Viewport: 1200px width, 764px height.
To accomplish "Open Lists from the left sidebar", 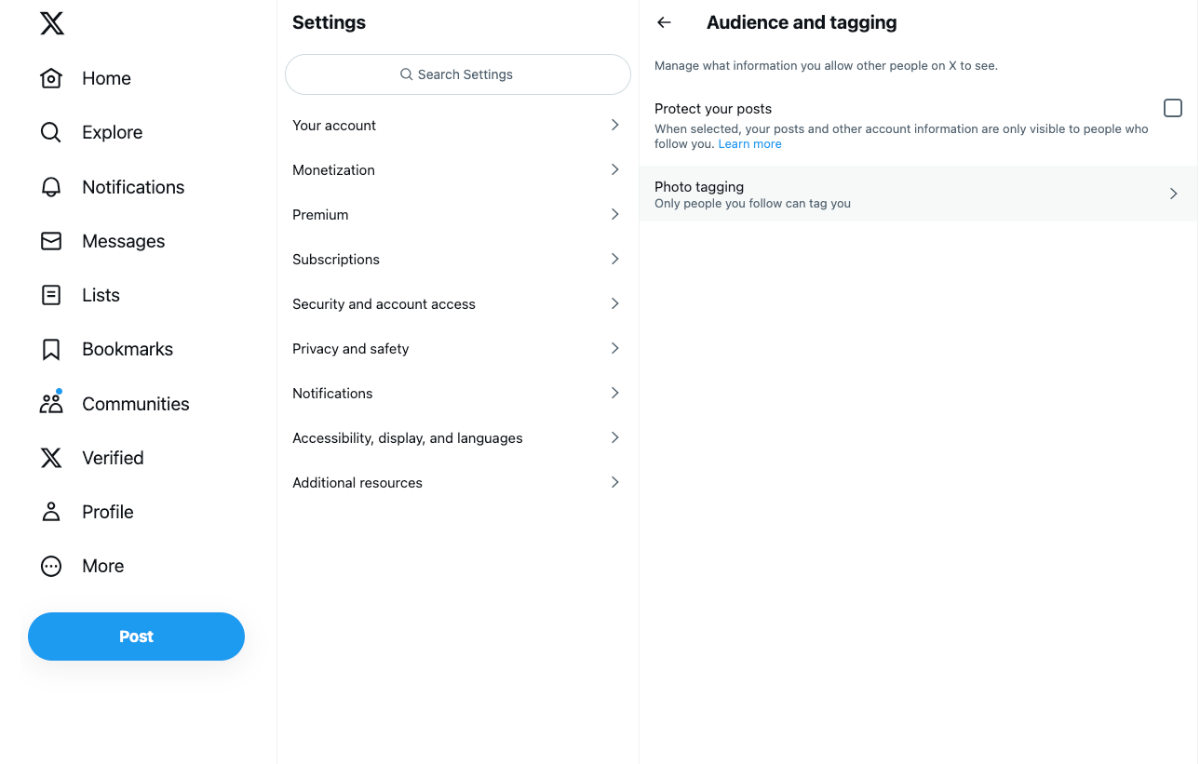I will pyautogui.click(x=51, y=294).
